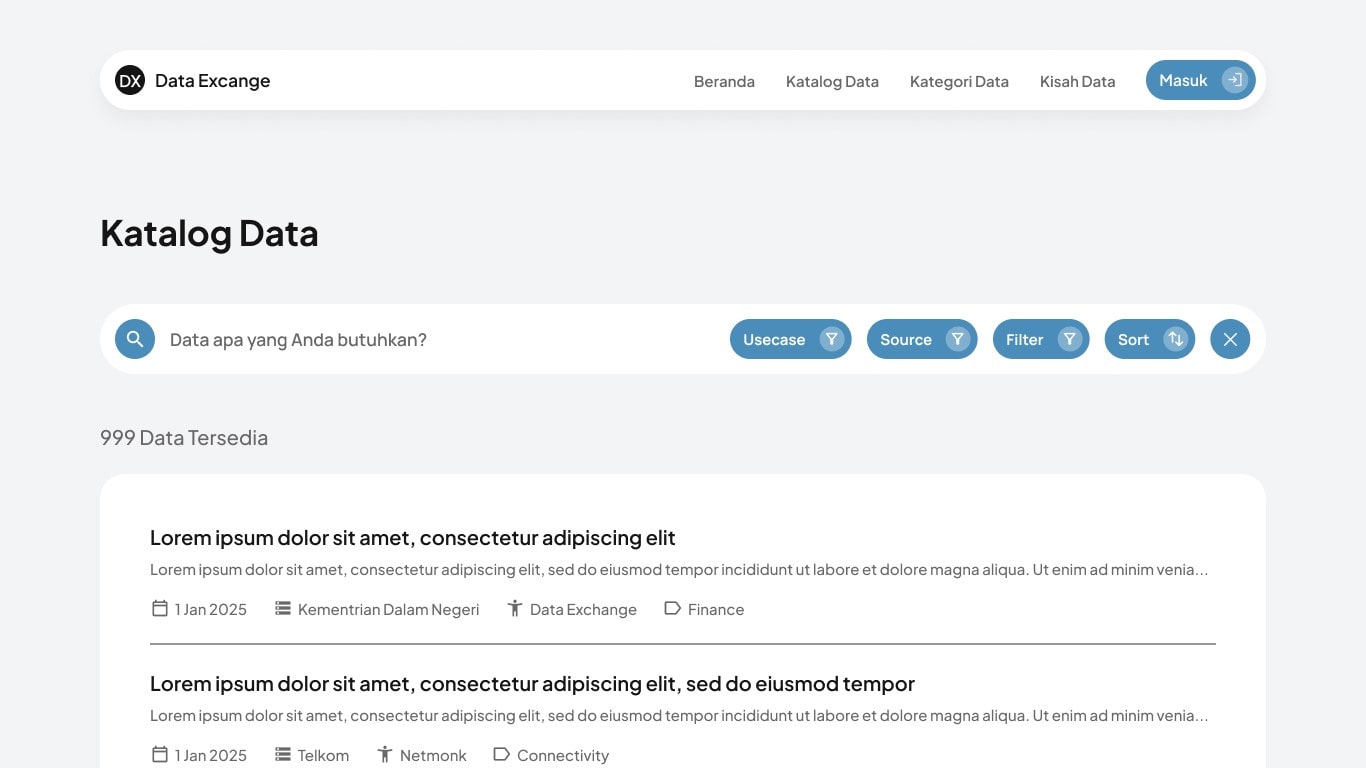The height and width of the screenshot is (768, 1366).
Task: Click the '1 Jan 2025' date in the Telkom row
Action: tap(211, 755)
